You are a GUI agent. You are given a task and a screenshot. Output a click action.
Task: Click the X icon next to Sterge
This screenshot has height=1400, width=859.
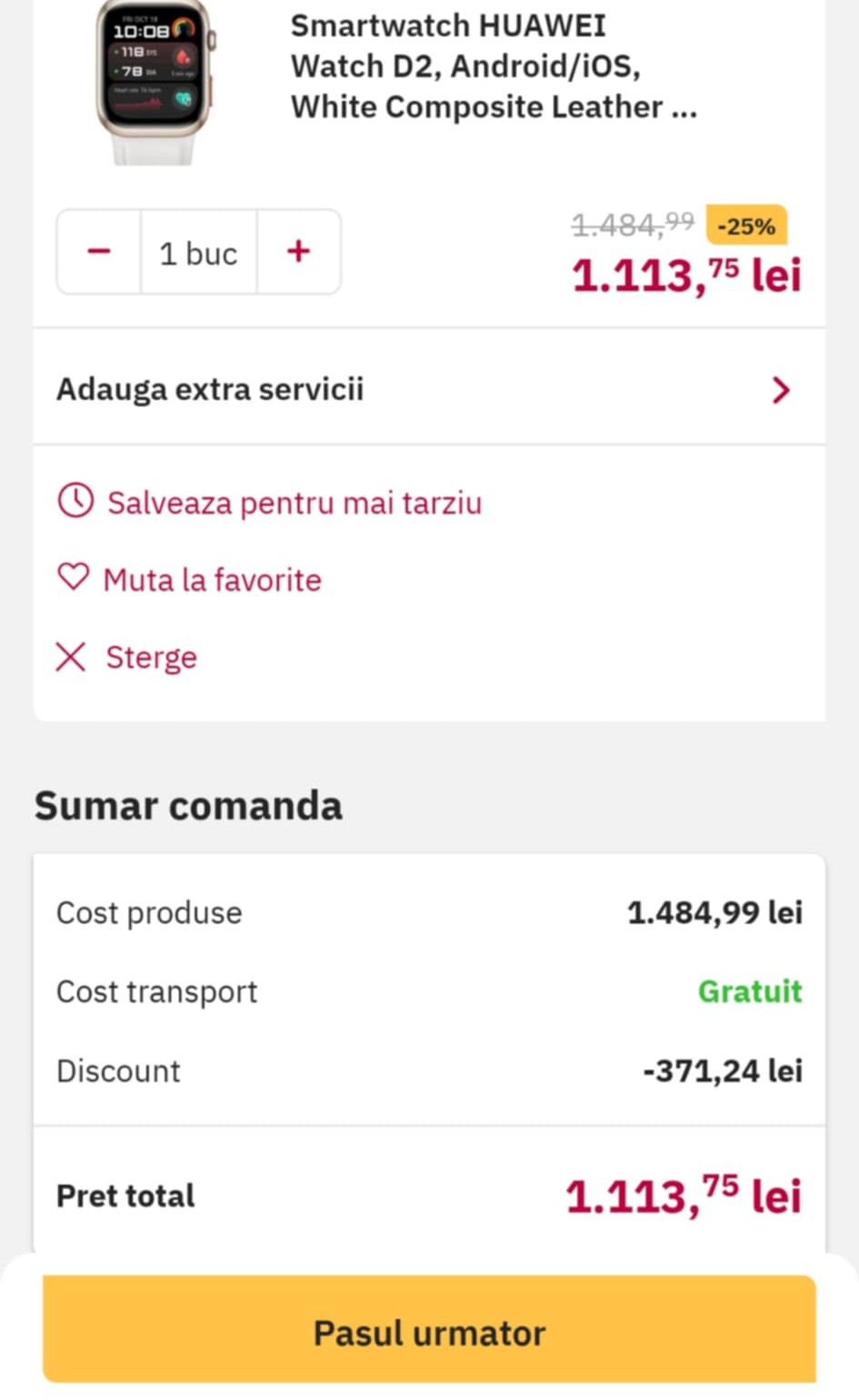(71, 656)
